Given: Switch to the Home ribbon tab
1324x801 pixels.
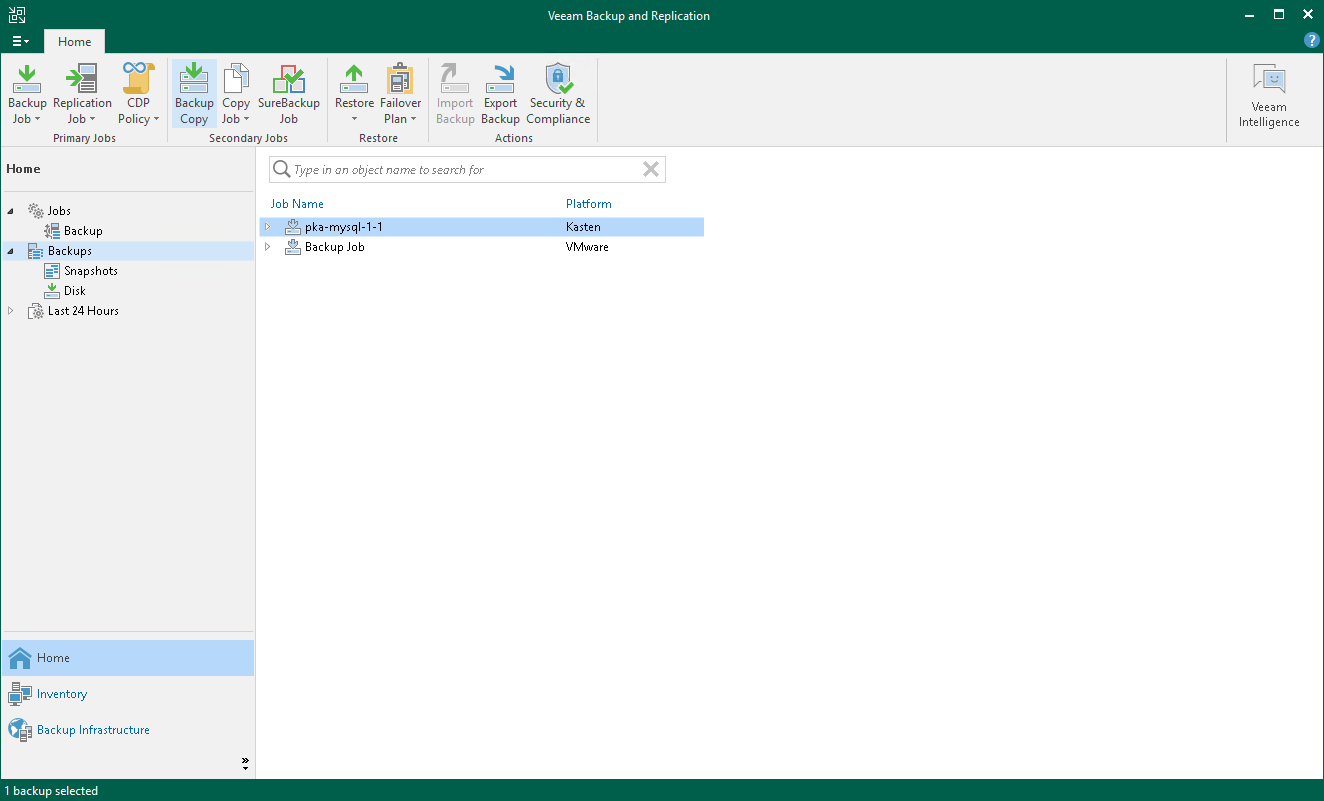Looking at the screenshot, I should (74, 41).
